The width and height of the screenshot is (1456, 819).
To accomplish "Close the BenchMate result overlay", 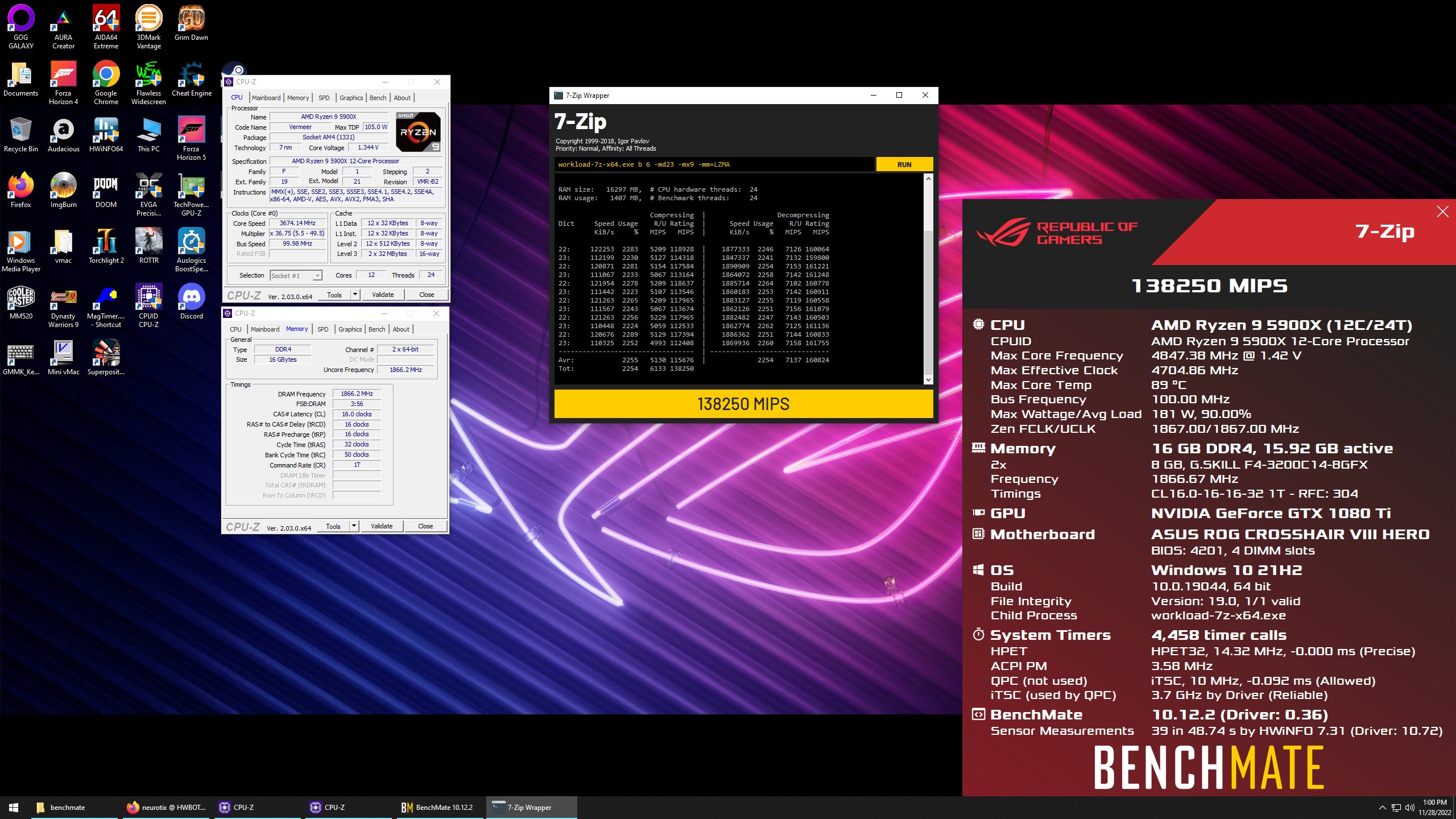I will [x=1443, y=212].
